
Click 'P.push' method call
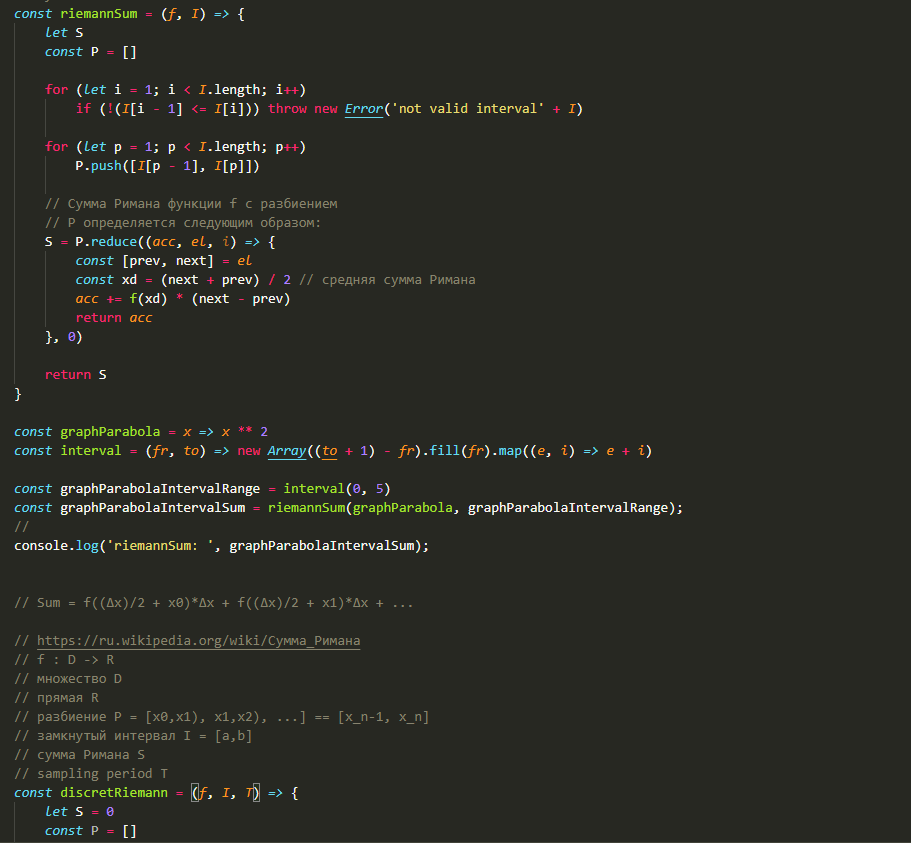[98, 166]
